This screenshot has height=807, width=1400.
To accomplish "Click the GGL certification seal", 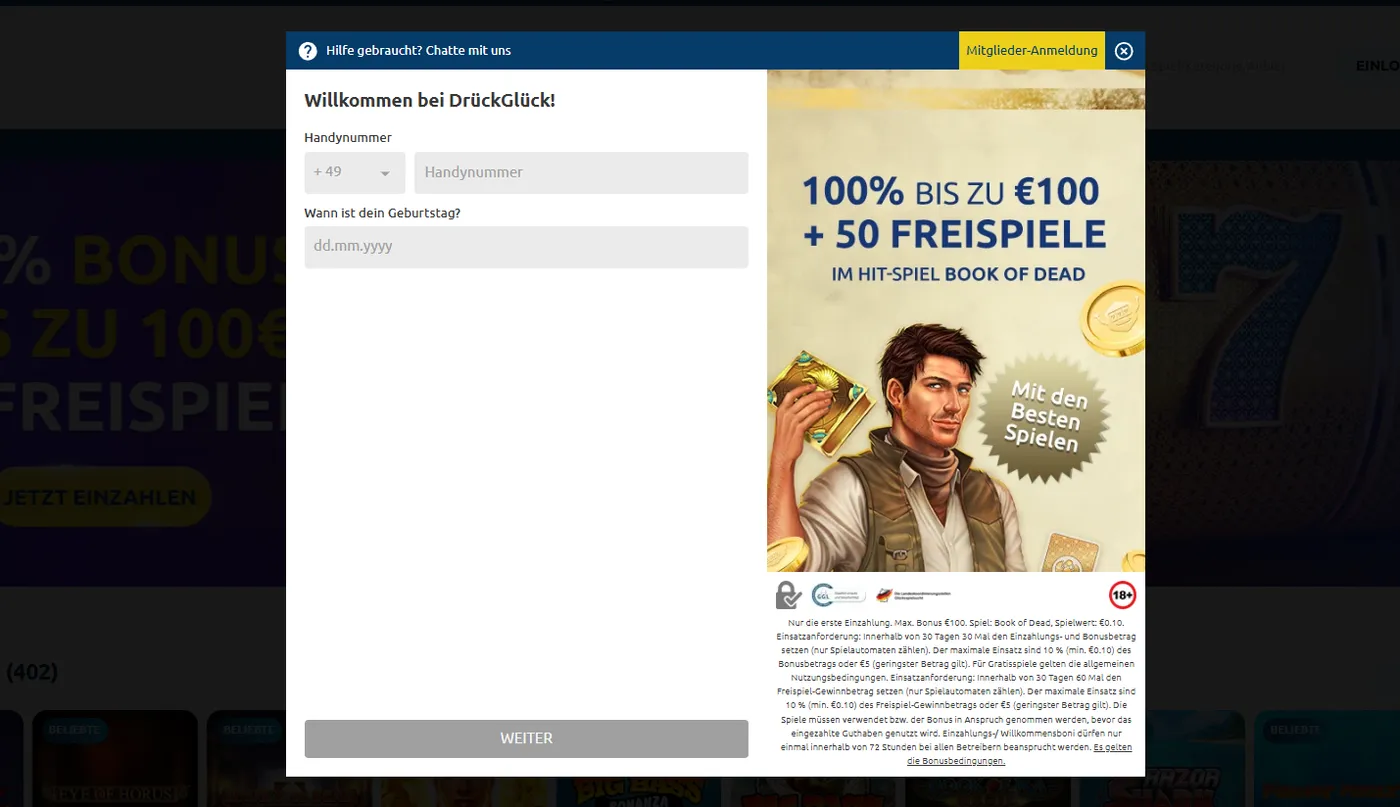I will 838,594.
